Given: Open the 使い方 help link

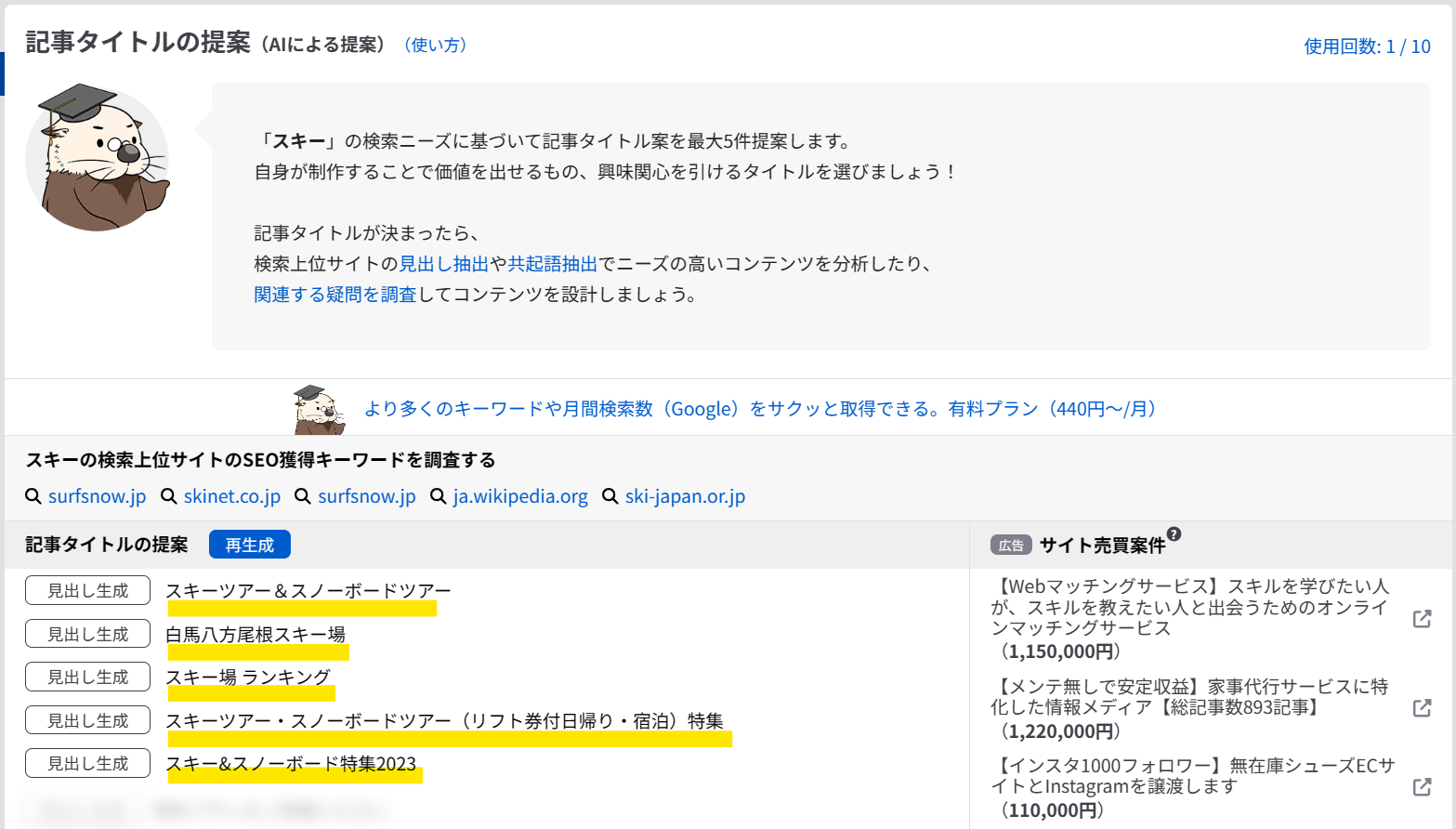Looking at the screenshot, I should click(x=436, y=45).
